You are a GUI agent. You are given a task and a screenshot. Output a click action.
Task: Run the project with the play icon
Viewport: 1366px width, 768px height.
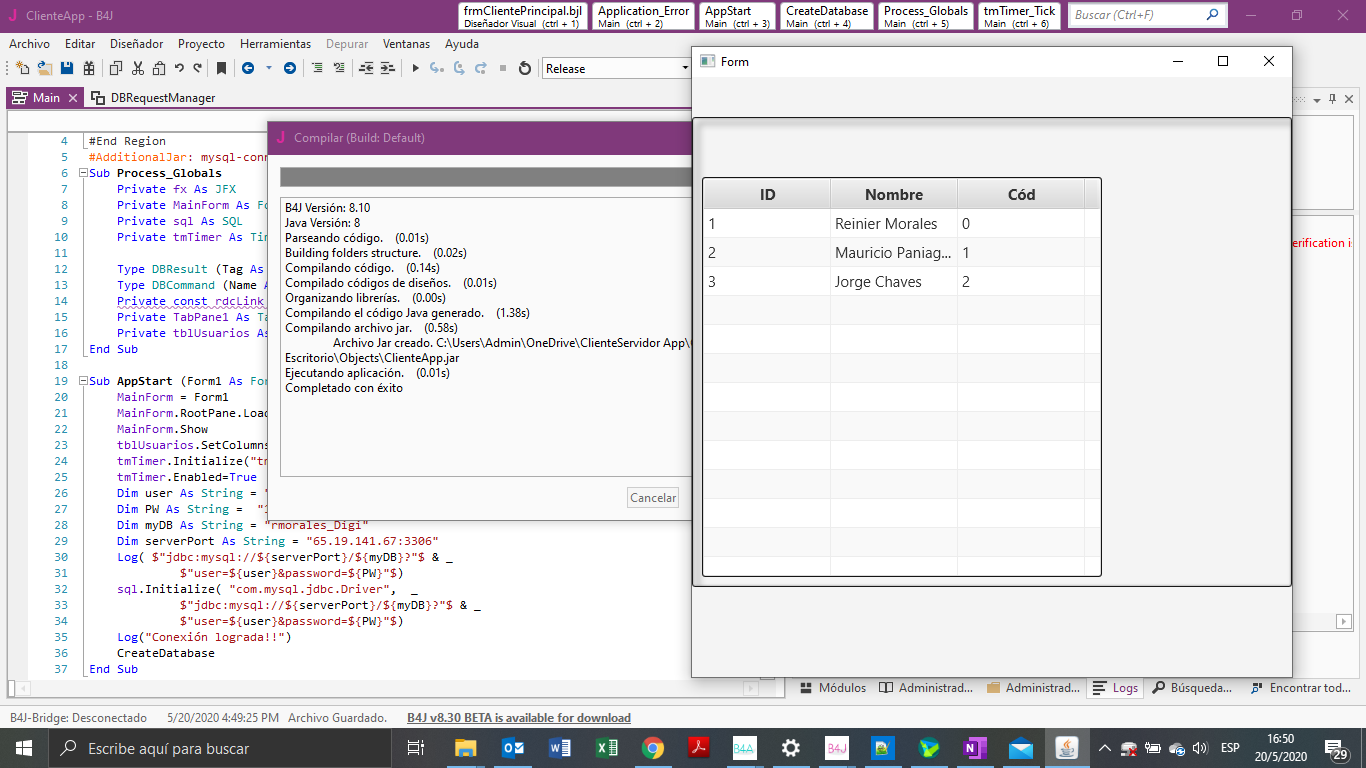click(x=416, y=68)
